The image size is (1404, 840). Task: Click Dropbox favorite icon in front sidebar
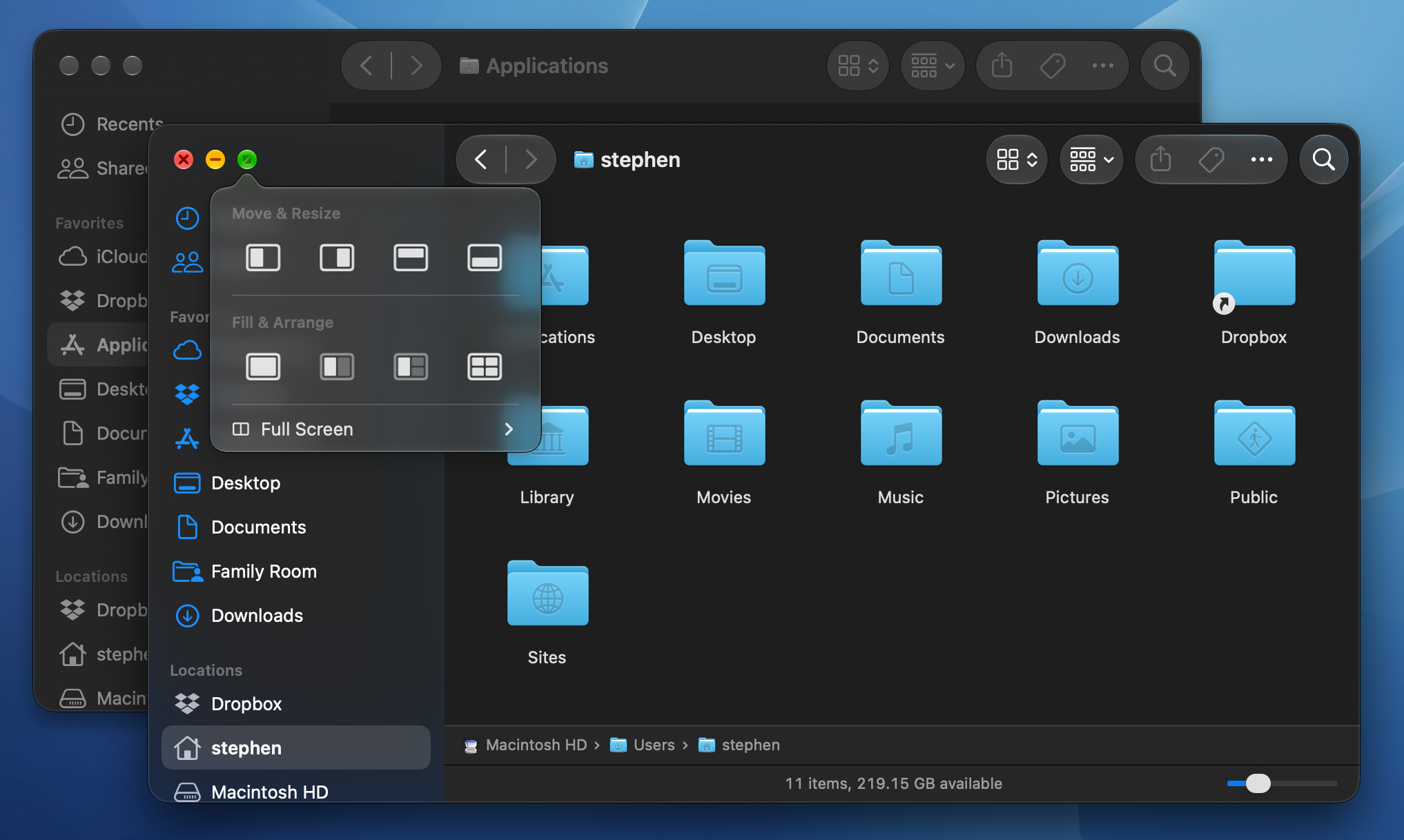[x=187, y=394]
